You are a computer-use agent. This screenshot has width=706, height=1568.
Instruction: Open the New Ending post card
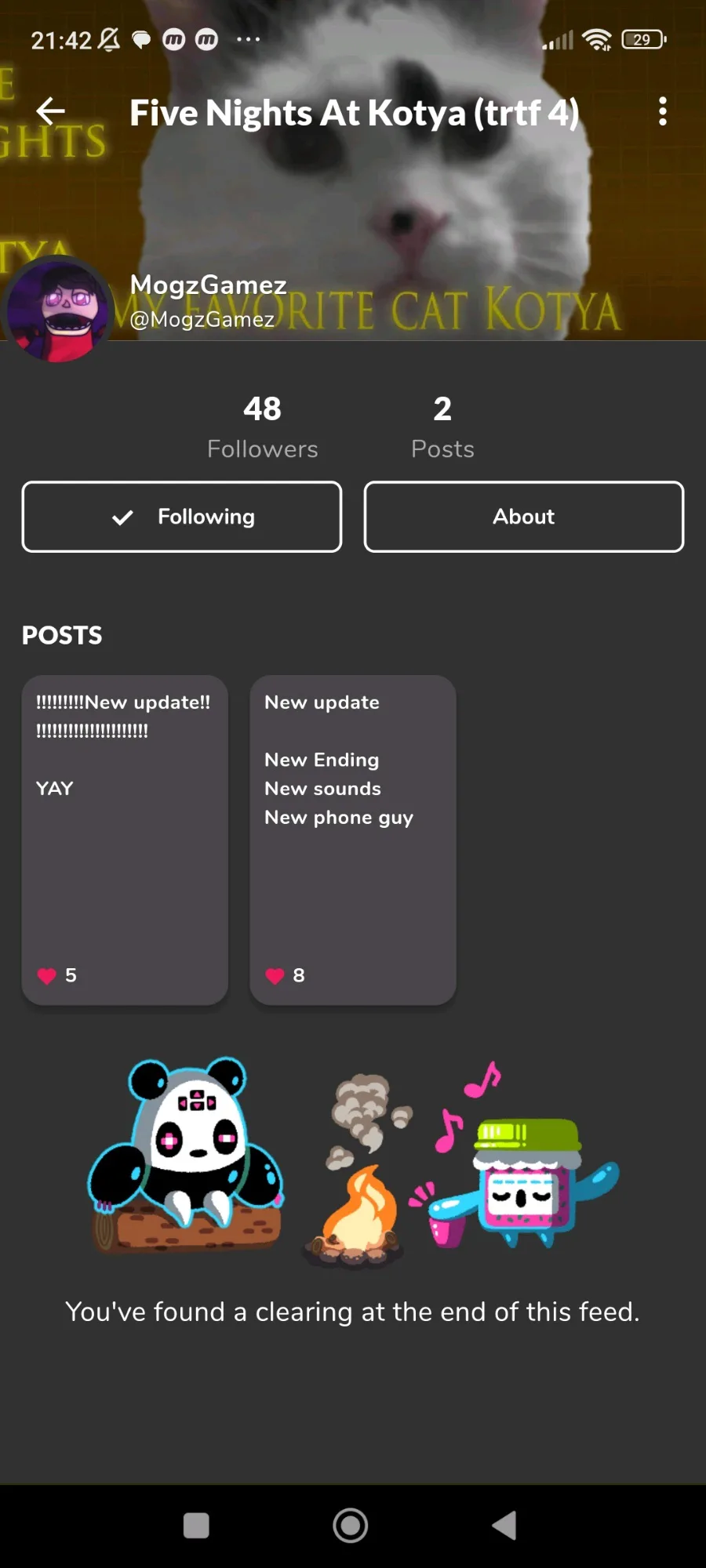pyautogui.click(x=353, y=840)
